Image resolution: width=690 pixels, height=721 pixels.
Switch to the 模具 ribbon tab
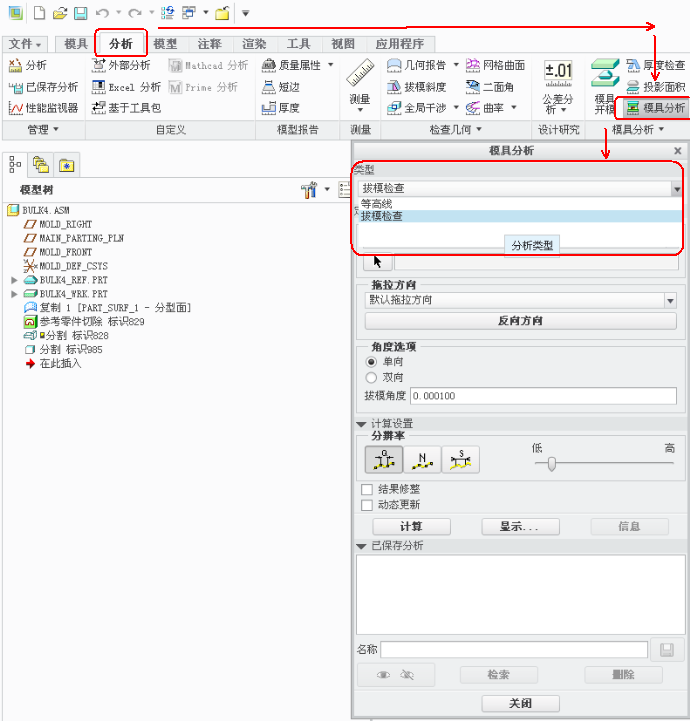click(x=76, y=44)
